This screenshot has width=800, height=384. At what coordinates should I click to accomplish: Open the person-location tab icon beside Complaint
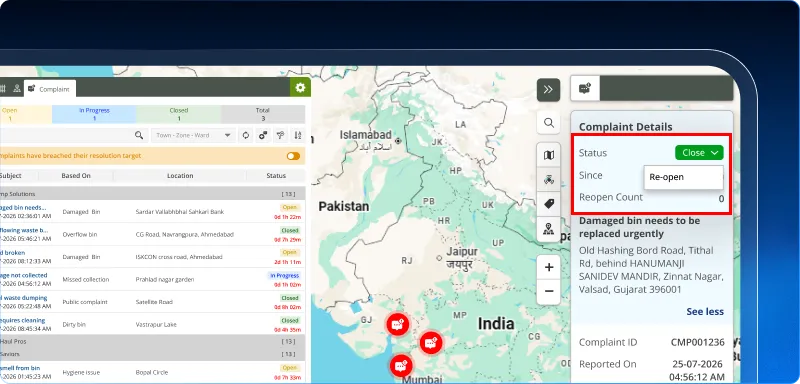tap(17, 88)
